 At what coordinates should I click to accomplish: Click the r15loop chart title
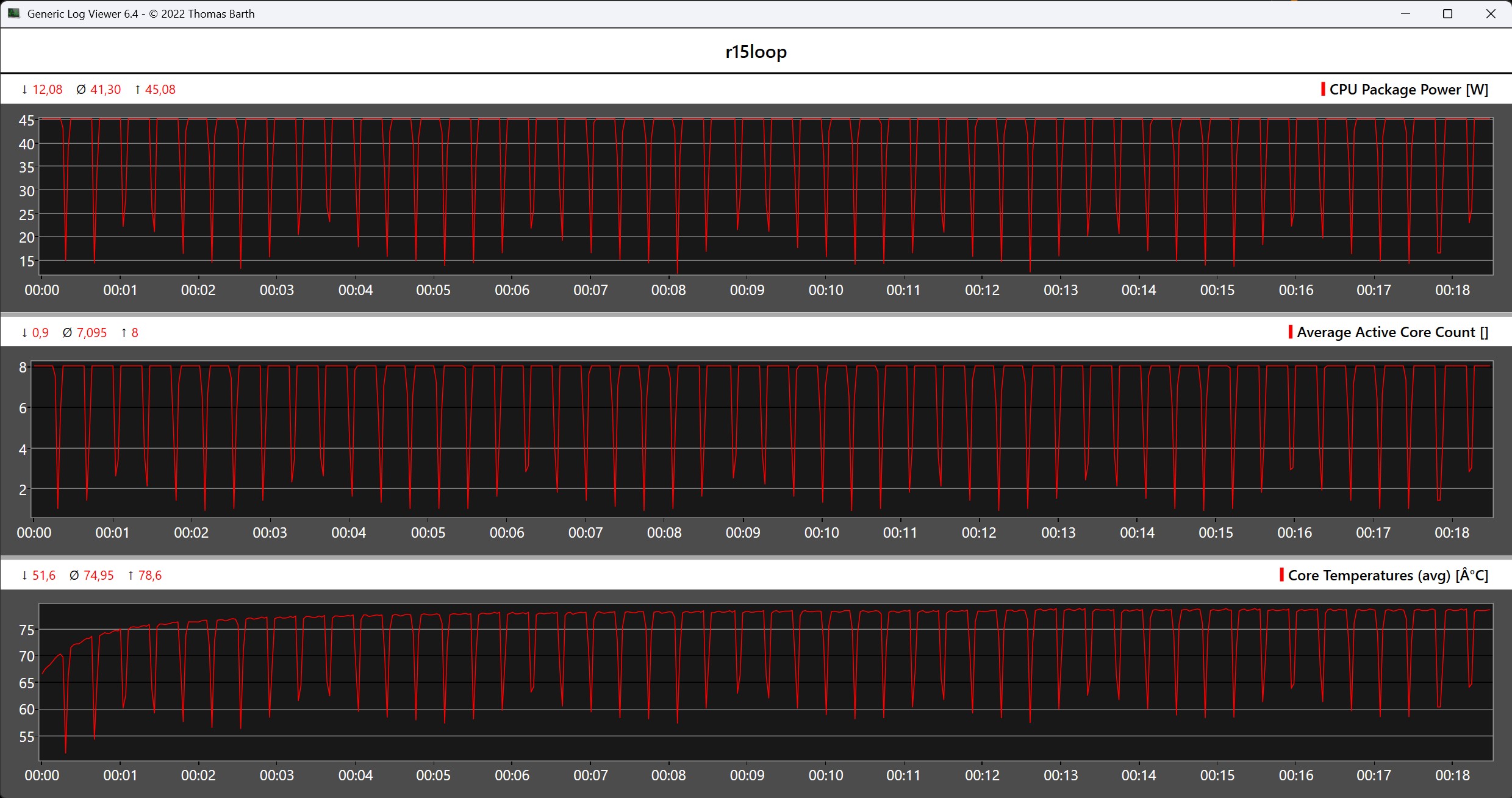pos(756,52)
